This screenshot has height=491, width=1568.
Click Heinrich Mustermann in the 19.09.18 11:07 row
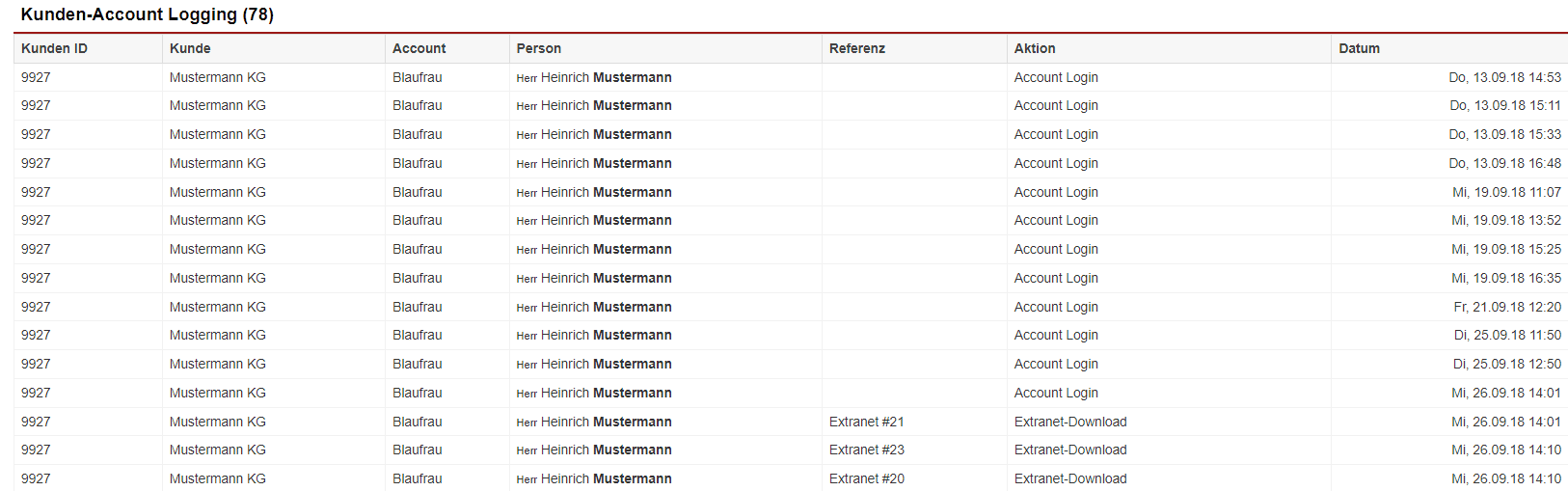tap(606, 192)
